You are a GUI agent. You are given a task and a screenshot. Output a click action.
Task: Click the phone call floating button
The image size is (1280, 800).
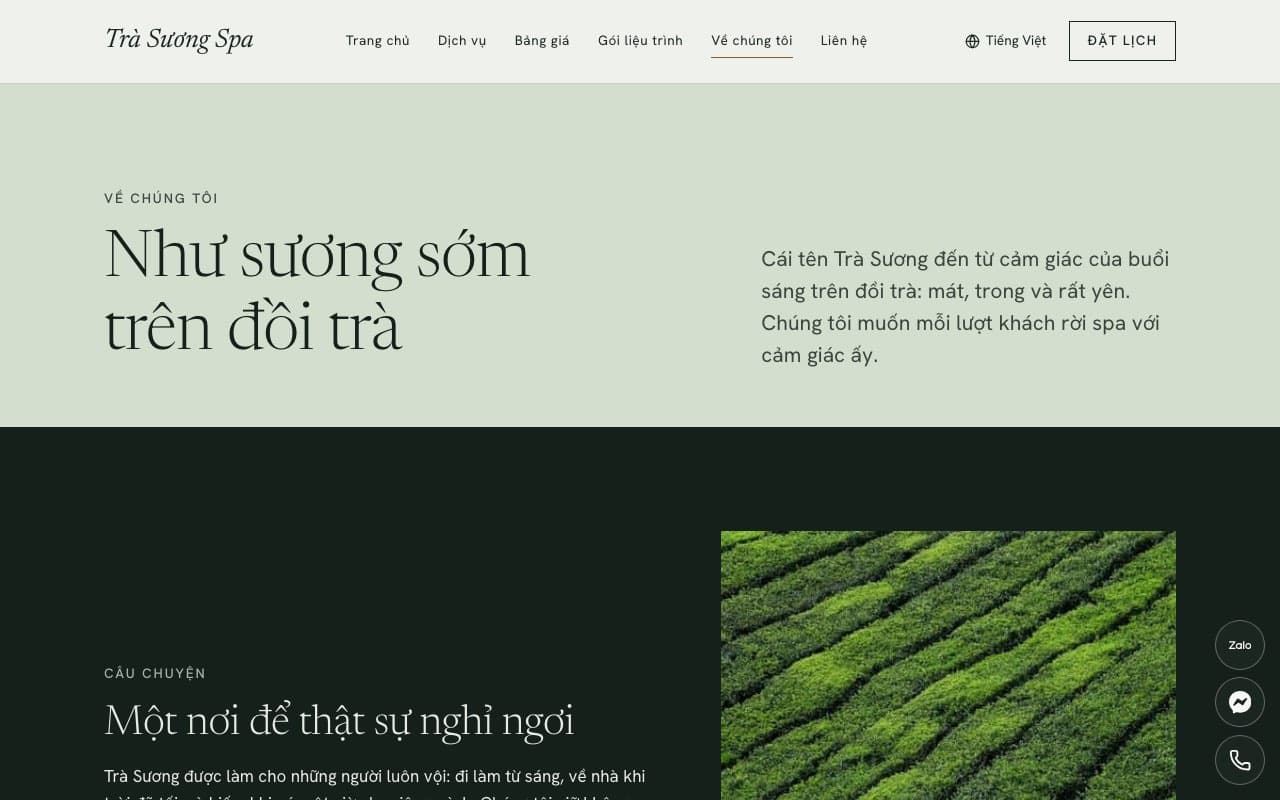click(1240, 760)
